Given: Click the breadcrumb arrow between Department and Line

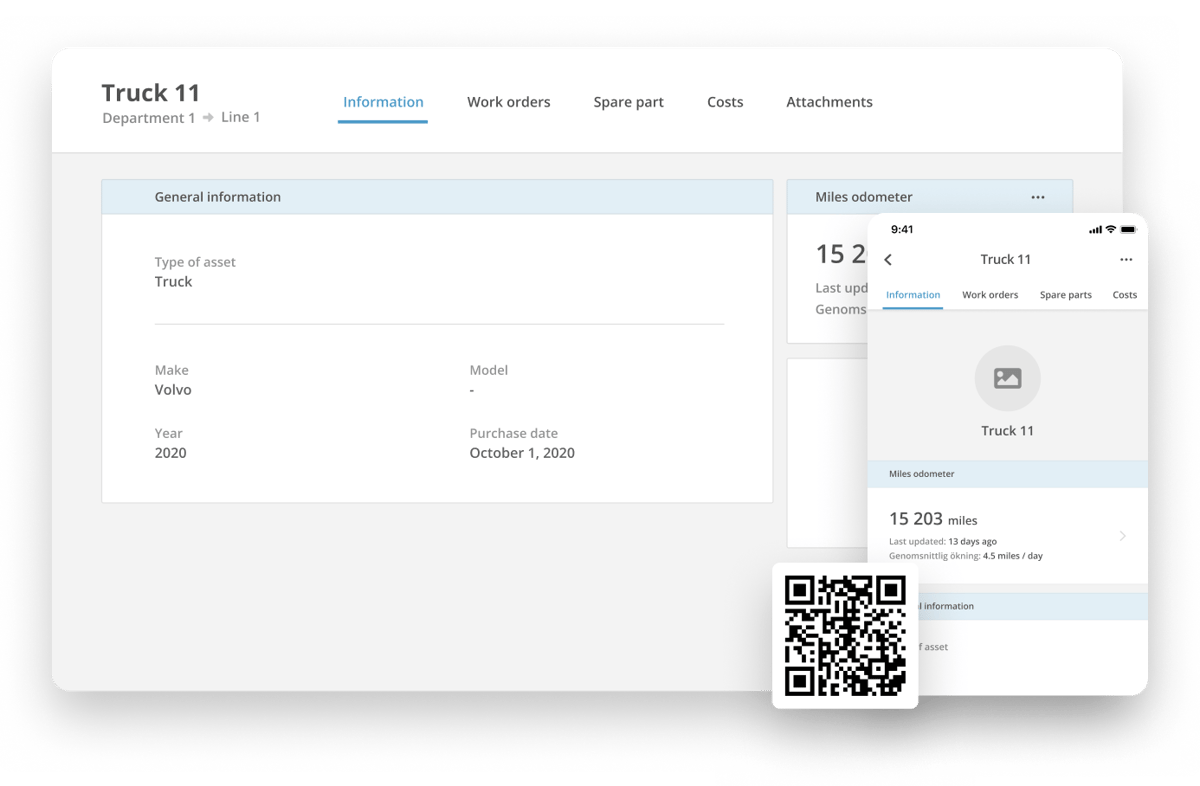Looking at the screenshot, I should click(x=208, y=118).
